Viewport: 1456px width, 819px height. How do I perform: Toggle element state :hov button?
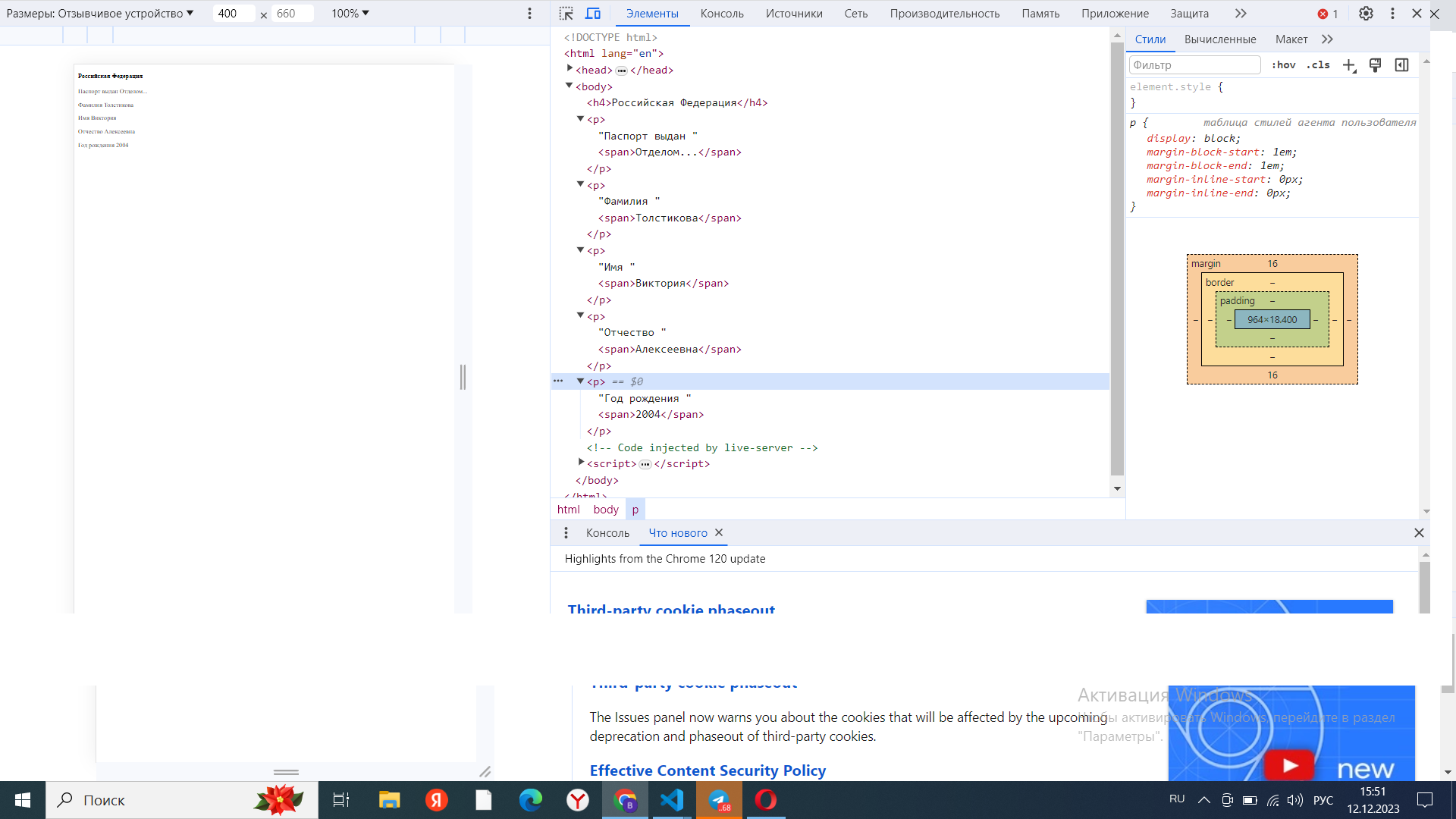[1284, 65]
